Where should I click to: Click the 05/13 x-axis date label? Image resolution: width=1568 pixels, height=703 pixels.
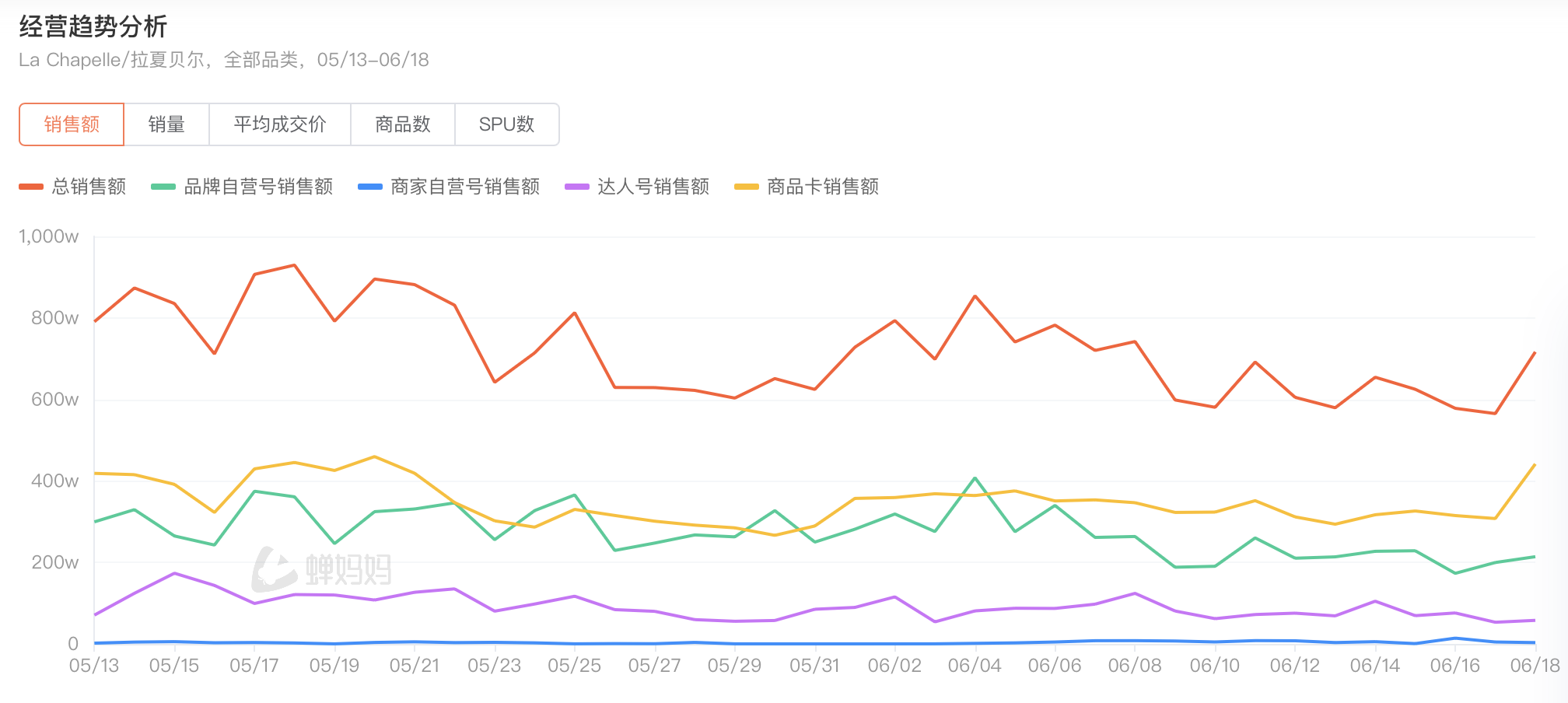94,666
